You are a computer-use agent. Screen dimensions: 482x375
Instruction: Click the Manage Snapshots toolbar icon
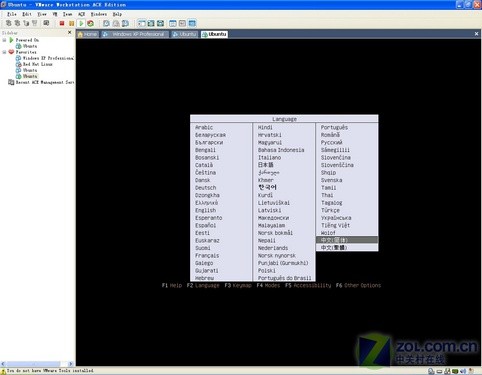[125, 23]
